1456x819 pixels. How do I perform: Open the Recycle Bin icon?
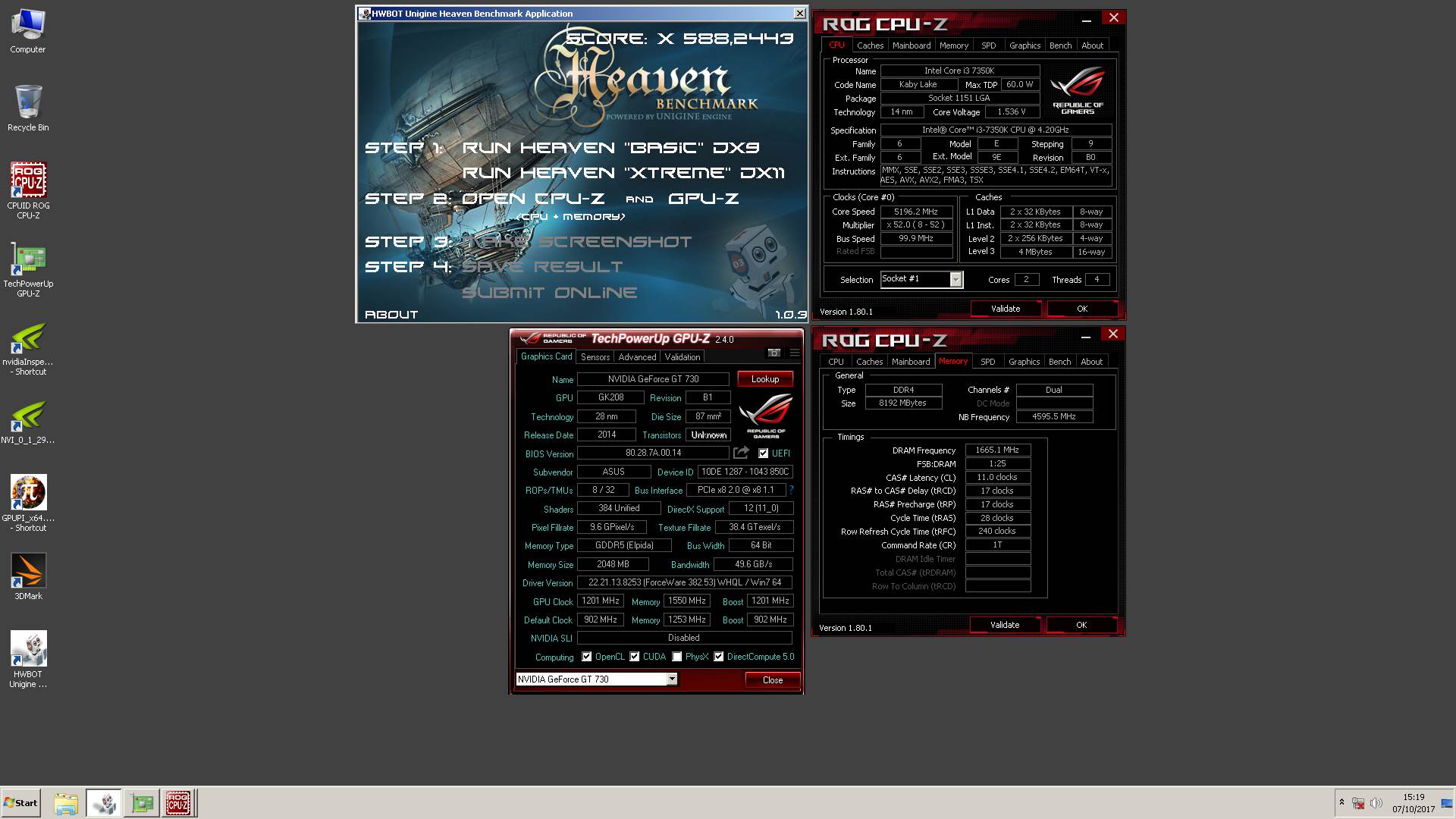click(x=28, y=108)
